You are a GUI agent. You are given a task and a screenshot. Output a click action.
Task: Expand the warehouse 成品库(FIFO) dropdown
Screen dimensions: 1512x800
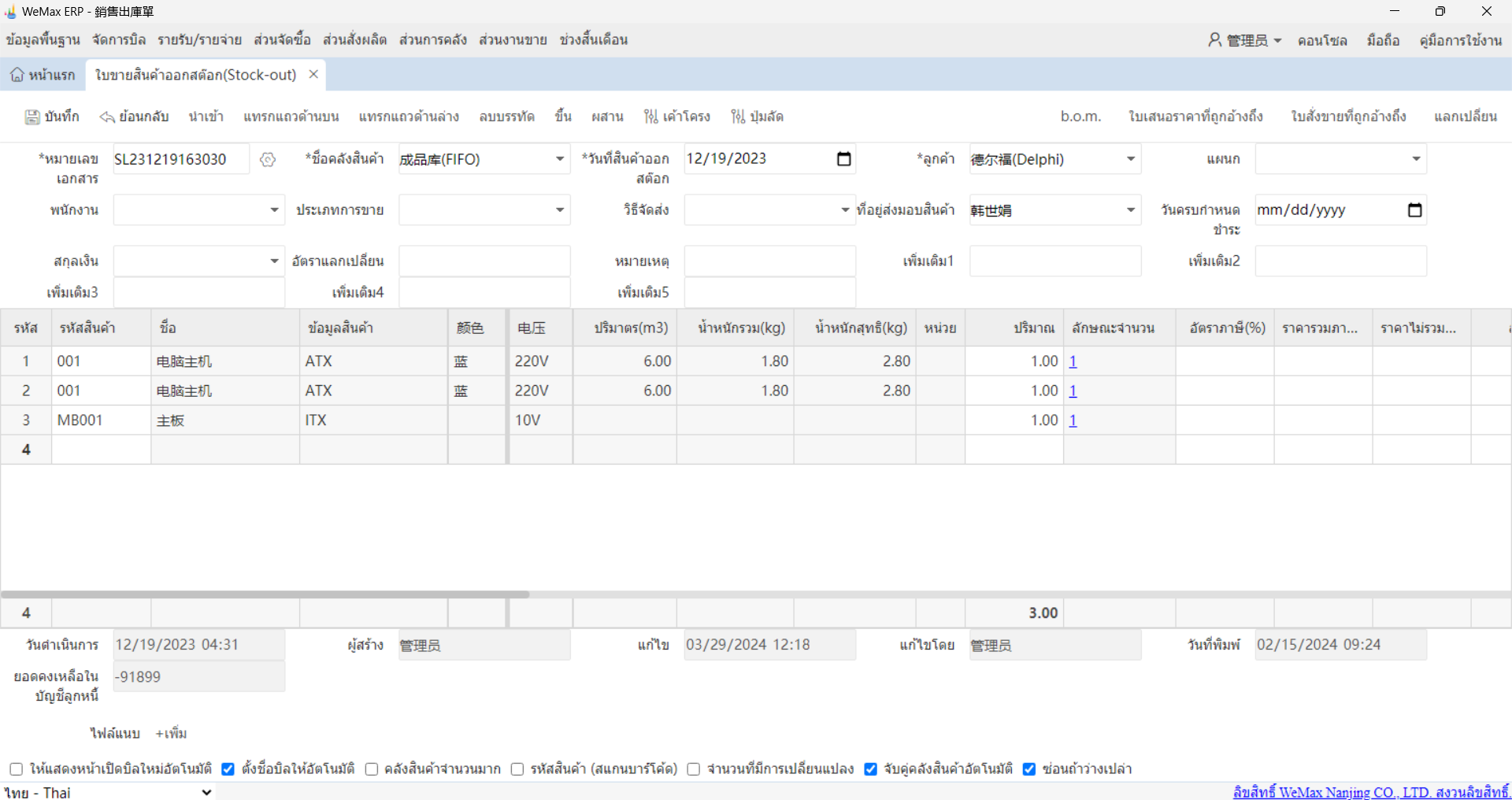click(559, 159)
